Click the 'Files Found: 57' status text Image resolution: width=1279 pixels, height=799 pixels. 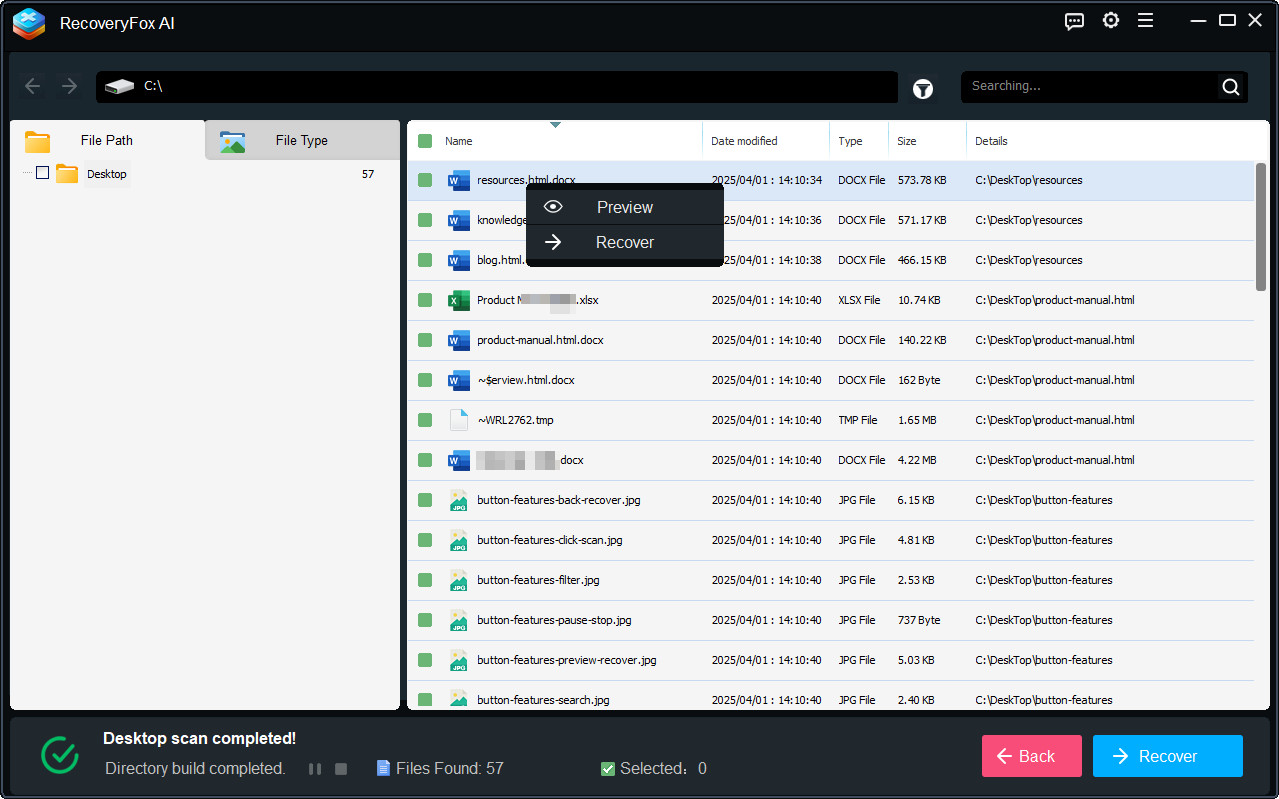pos(450,769)
